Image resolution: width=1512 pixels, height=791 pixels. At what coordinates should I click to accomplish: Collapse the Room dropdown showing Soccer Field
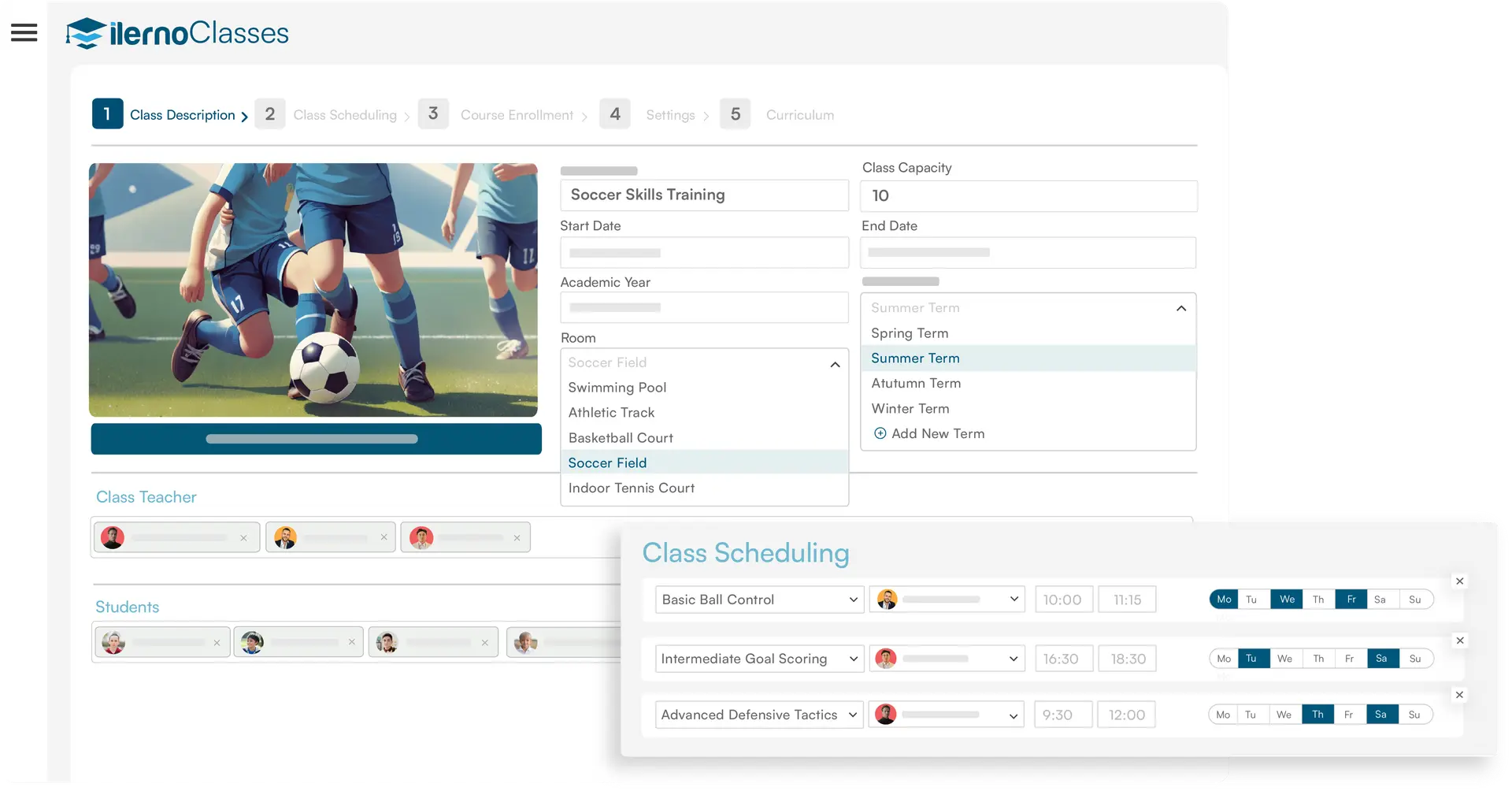click(835, 364)
